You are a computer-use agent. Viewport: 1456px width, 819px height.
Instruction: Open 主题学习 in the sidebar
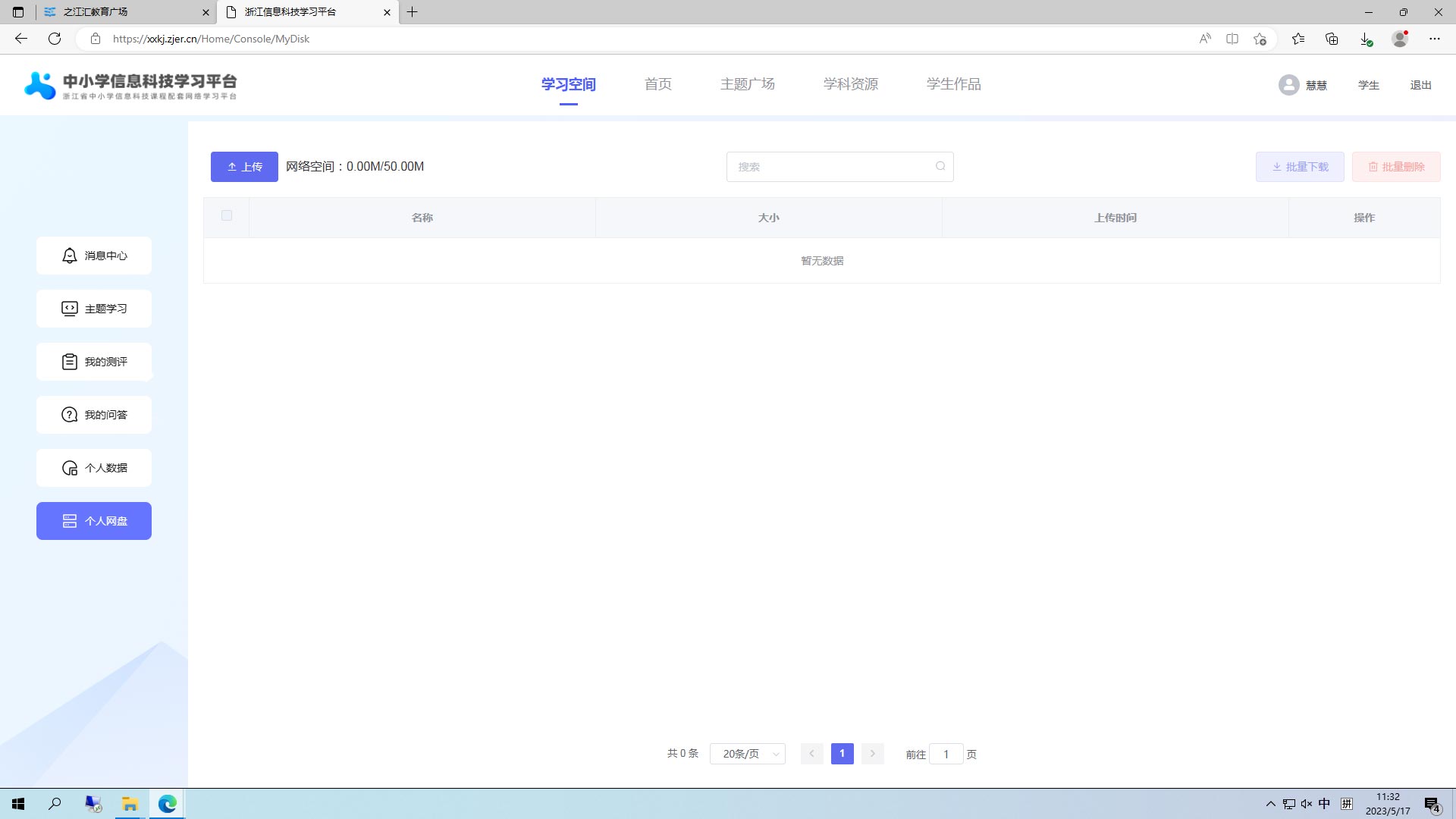94,309
